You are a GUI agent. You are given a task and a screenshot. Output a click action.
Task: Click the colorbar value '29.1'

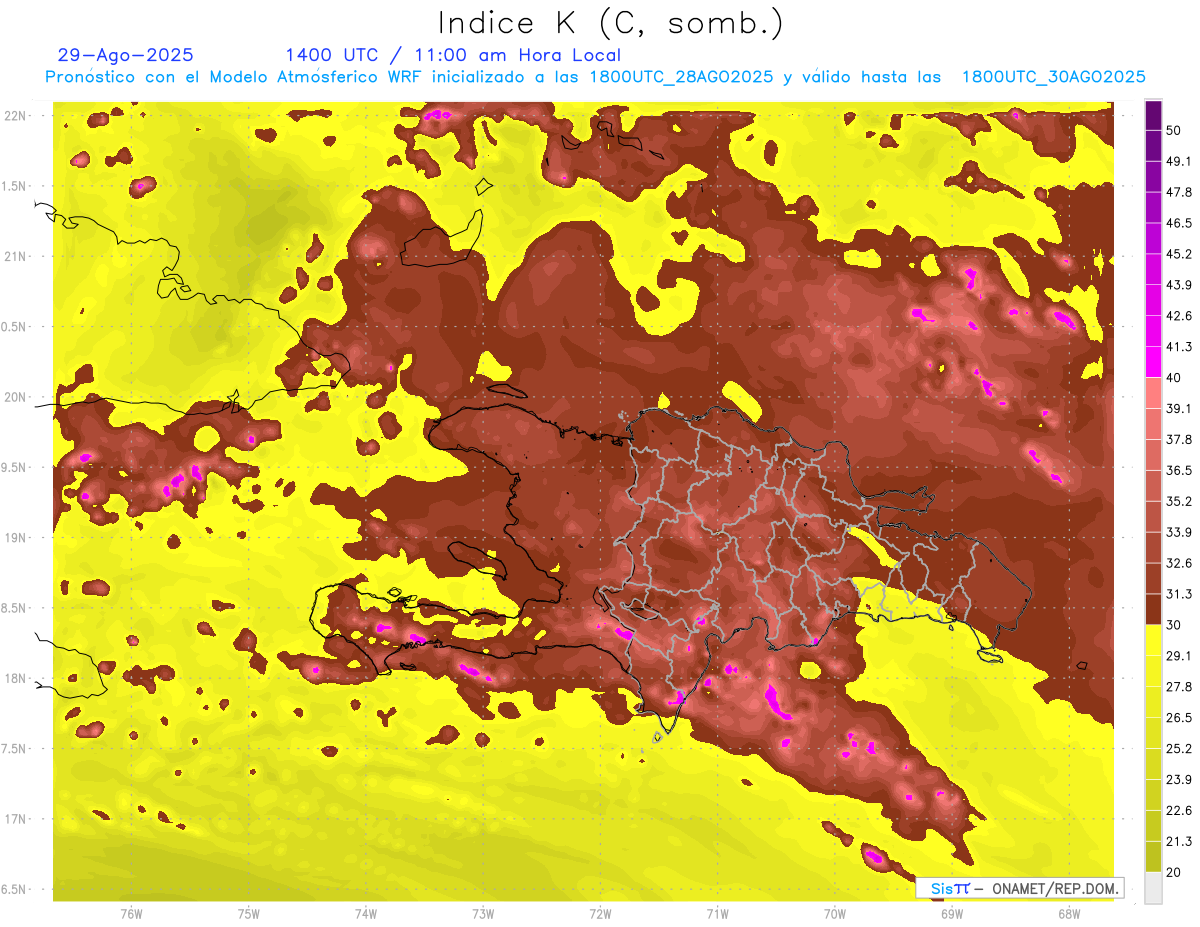(x=1178, y=655)
